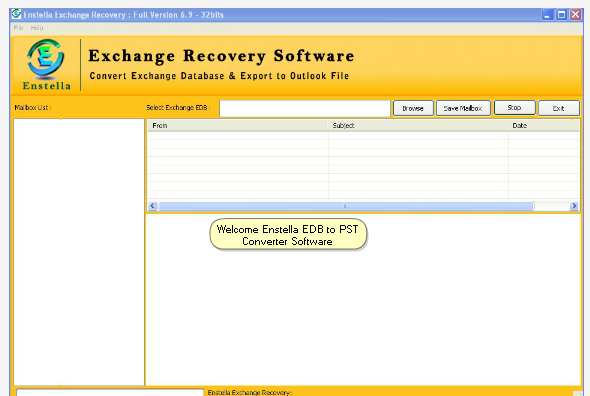Image resolution: width=590 pixels, height=396 pixels.
Task: Click the Welcome Enstella EDB to PST tooltip
Action: (288, 235)
